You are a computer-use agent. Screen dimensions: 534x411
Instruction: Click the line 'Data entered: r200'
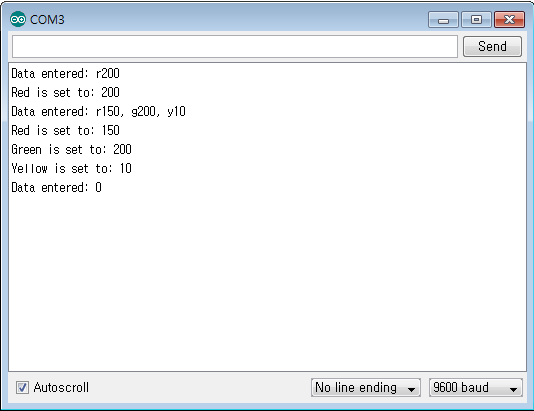(65, 74)
